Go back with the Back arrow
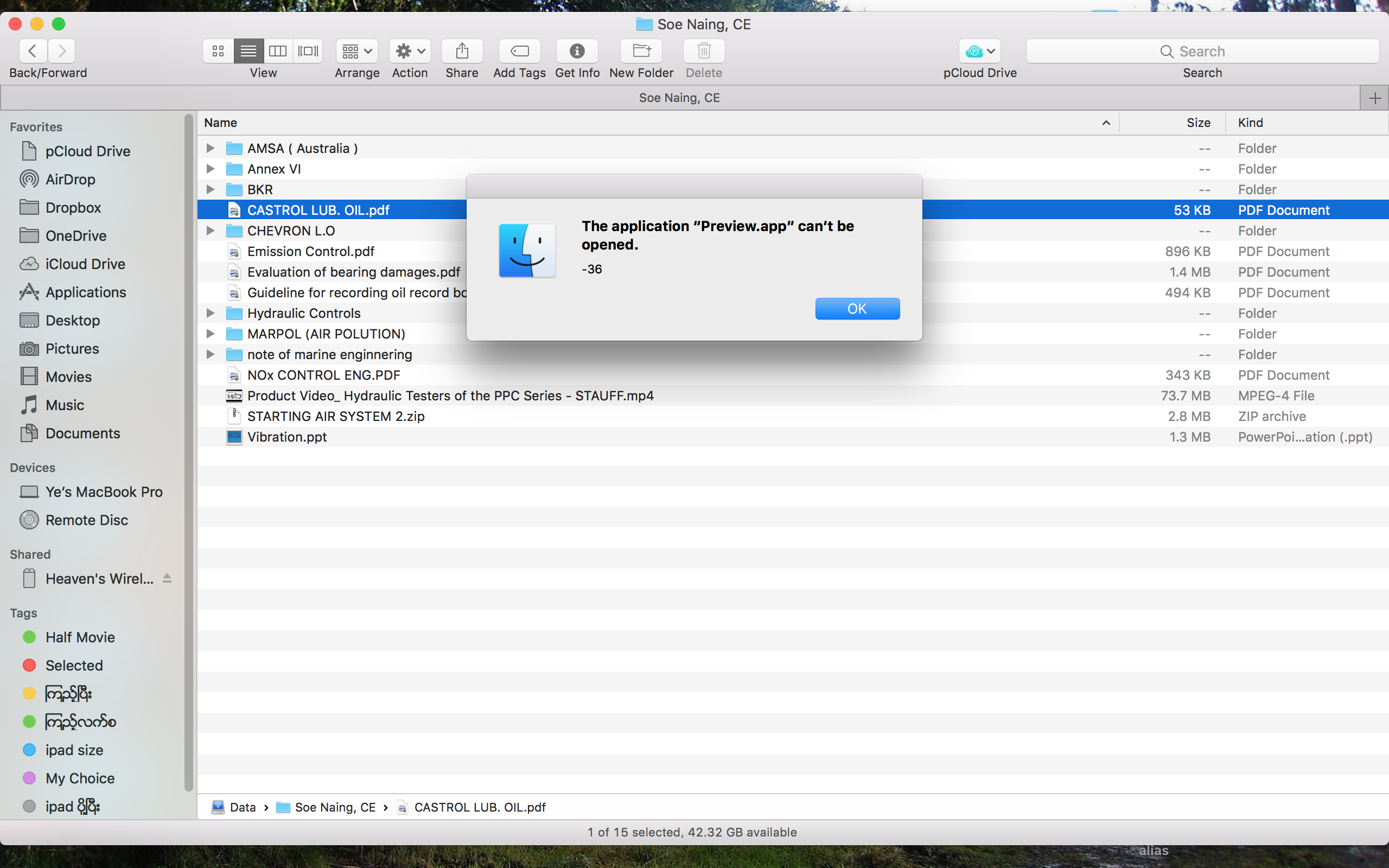The width and height of the screenshot is (1389, 868). (33, 51)
